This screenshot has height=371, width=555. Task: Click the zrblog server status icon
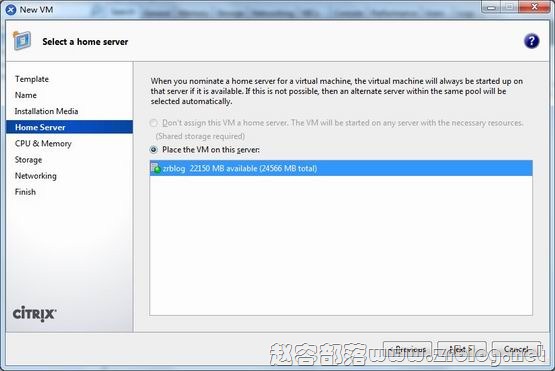point(155,168)
